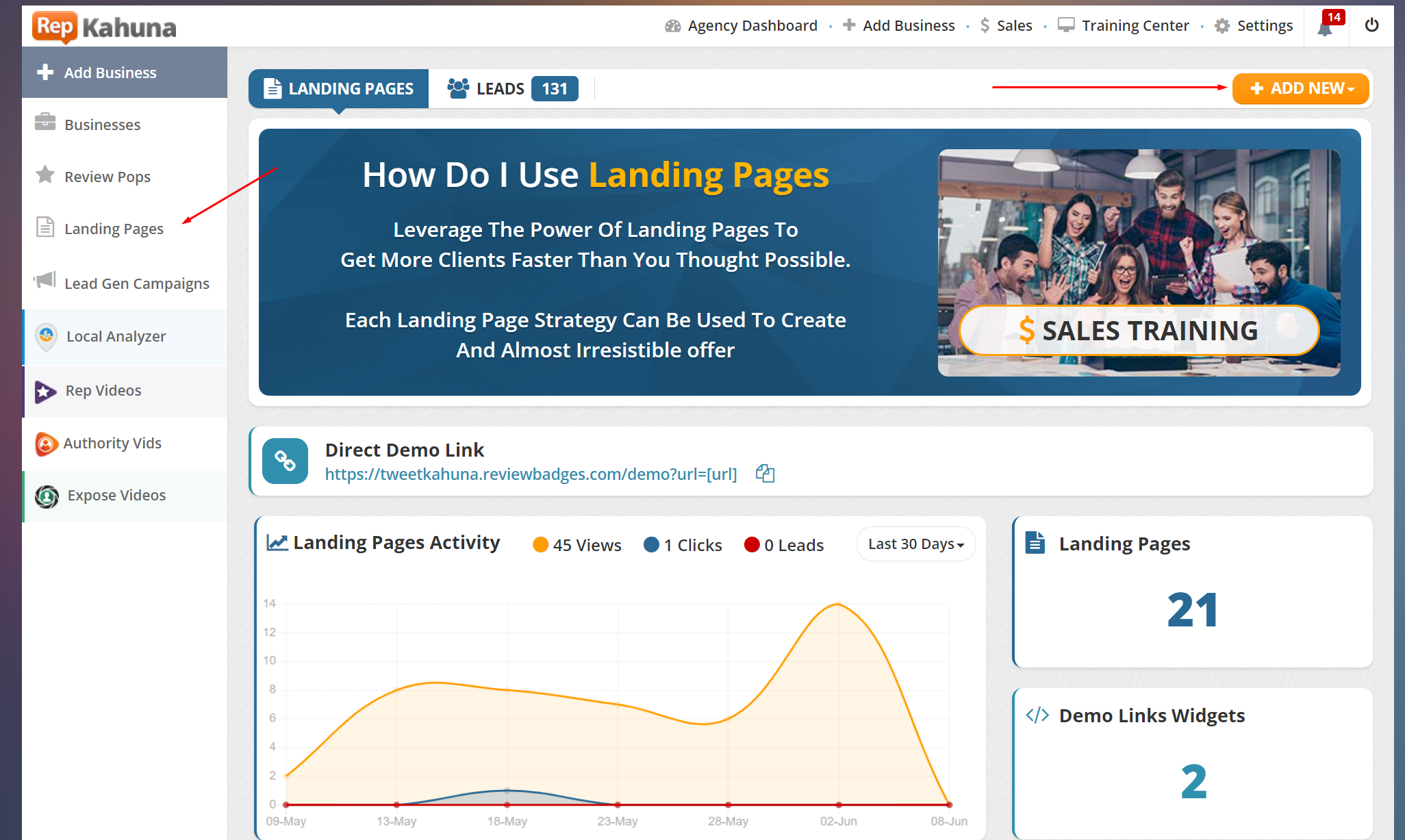
Task: Expand the Add New dropdown button
Action: pyautogui.click(x=1300, y=88)
